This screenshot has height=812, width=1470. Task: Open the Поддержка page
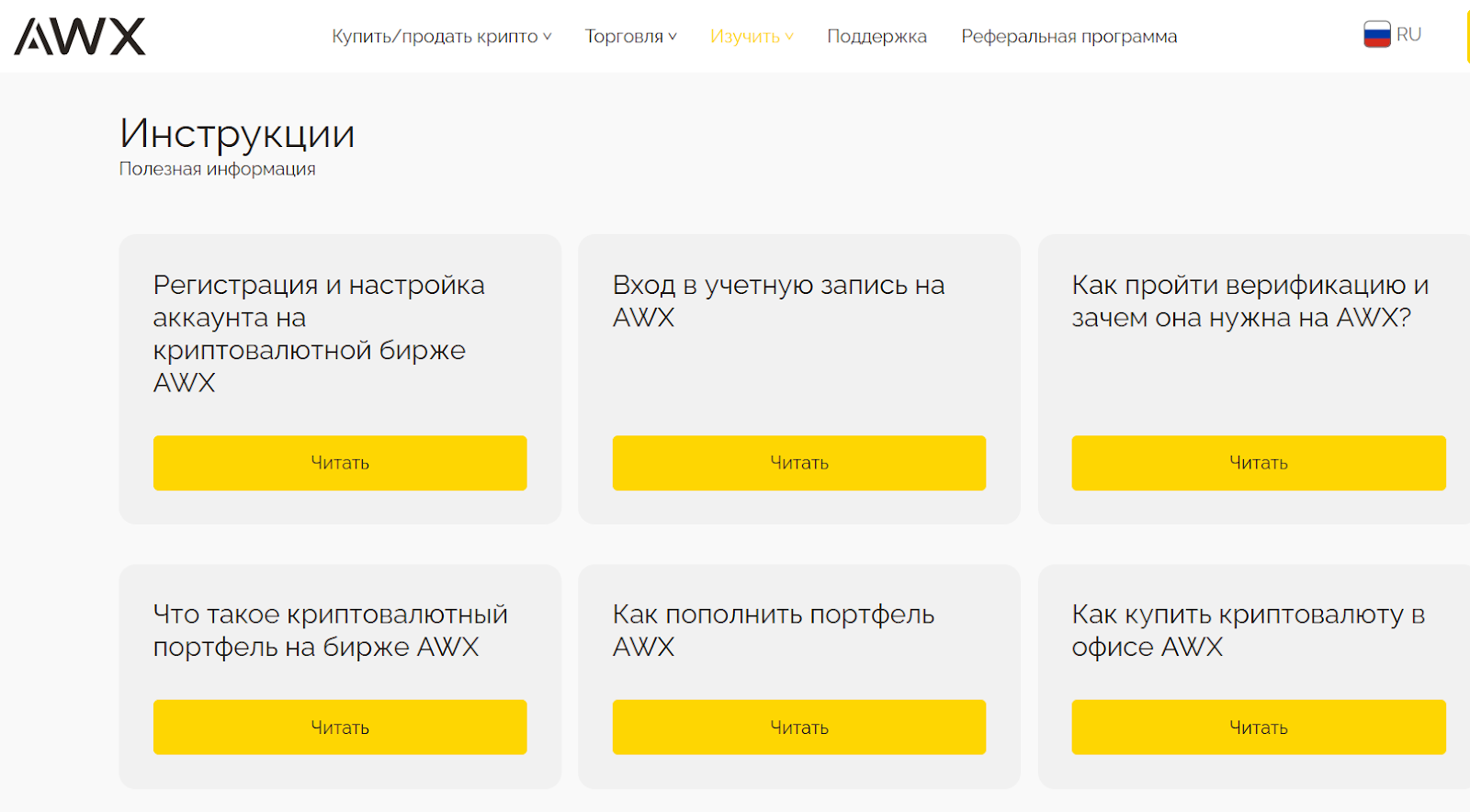pos(876,37)
